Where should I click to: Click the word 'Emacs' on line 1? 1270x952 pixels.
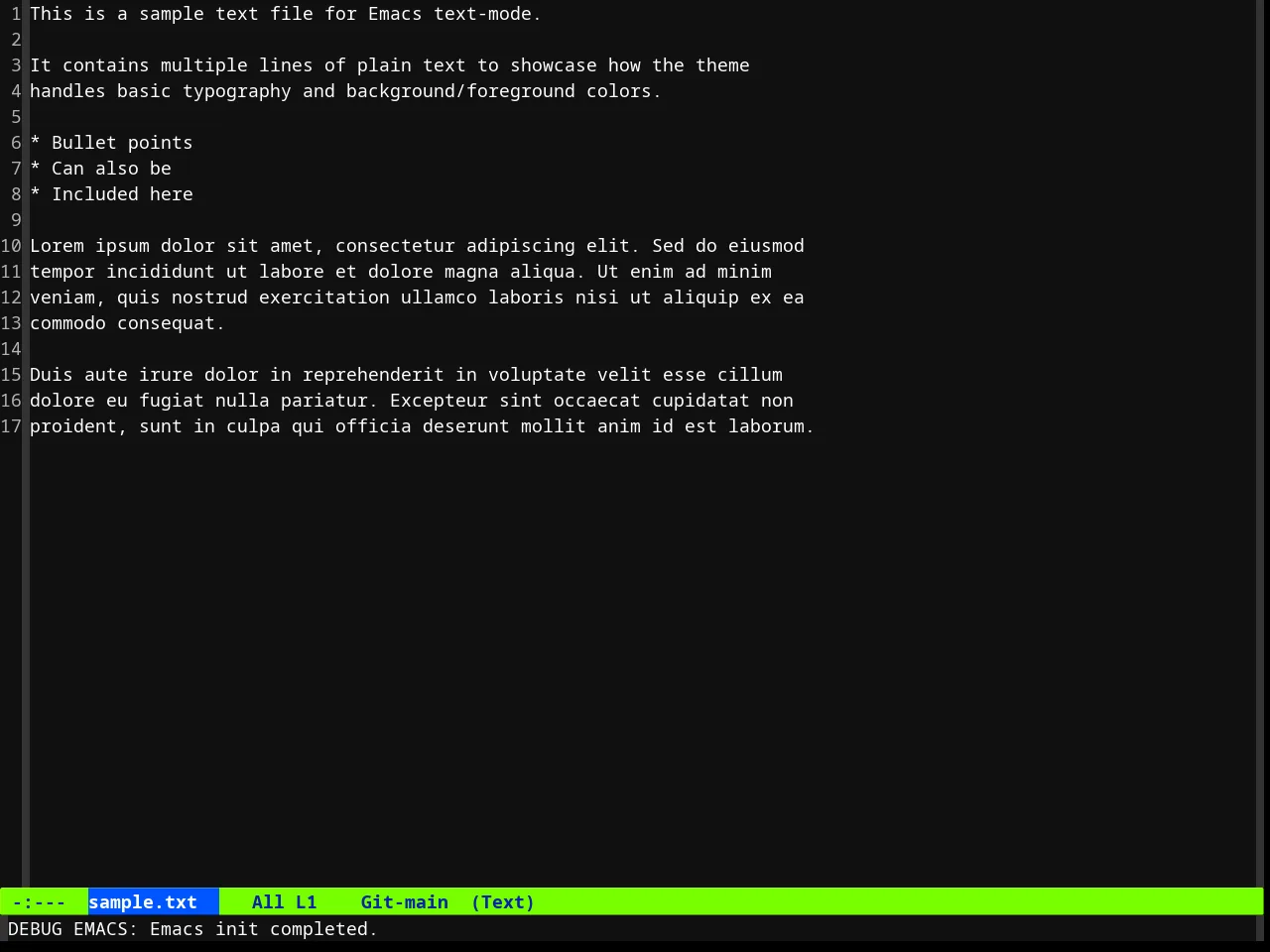click(395, 14)
